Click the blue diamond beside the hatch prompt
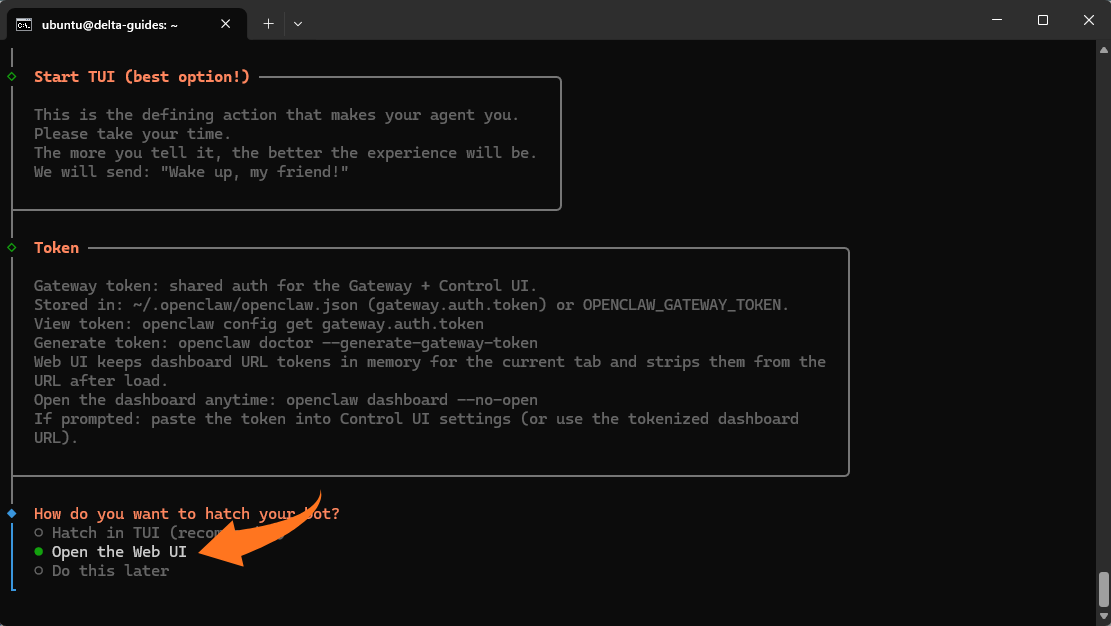The height and width of the screenshot is (626, 1111). 12,513
